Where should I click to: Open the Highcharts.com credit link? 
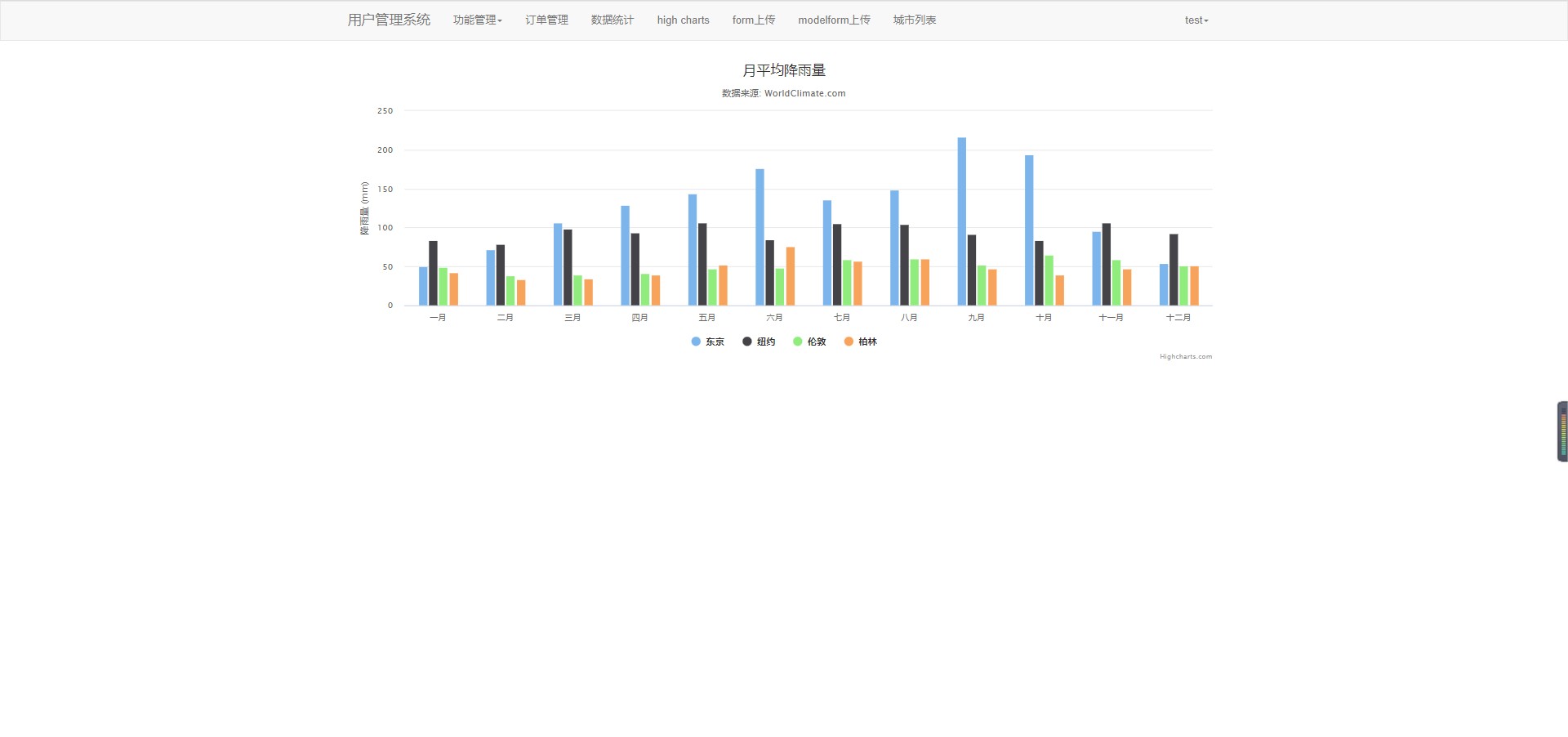tap(1185, 356)
